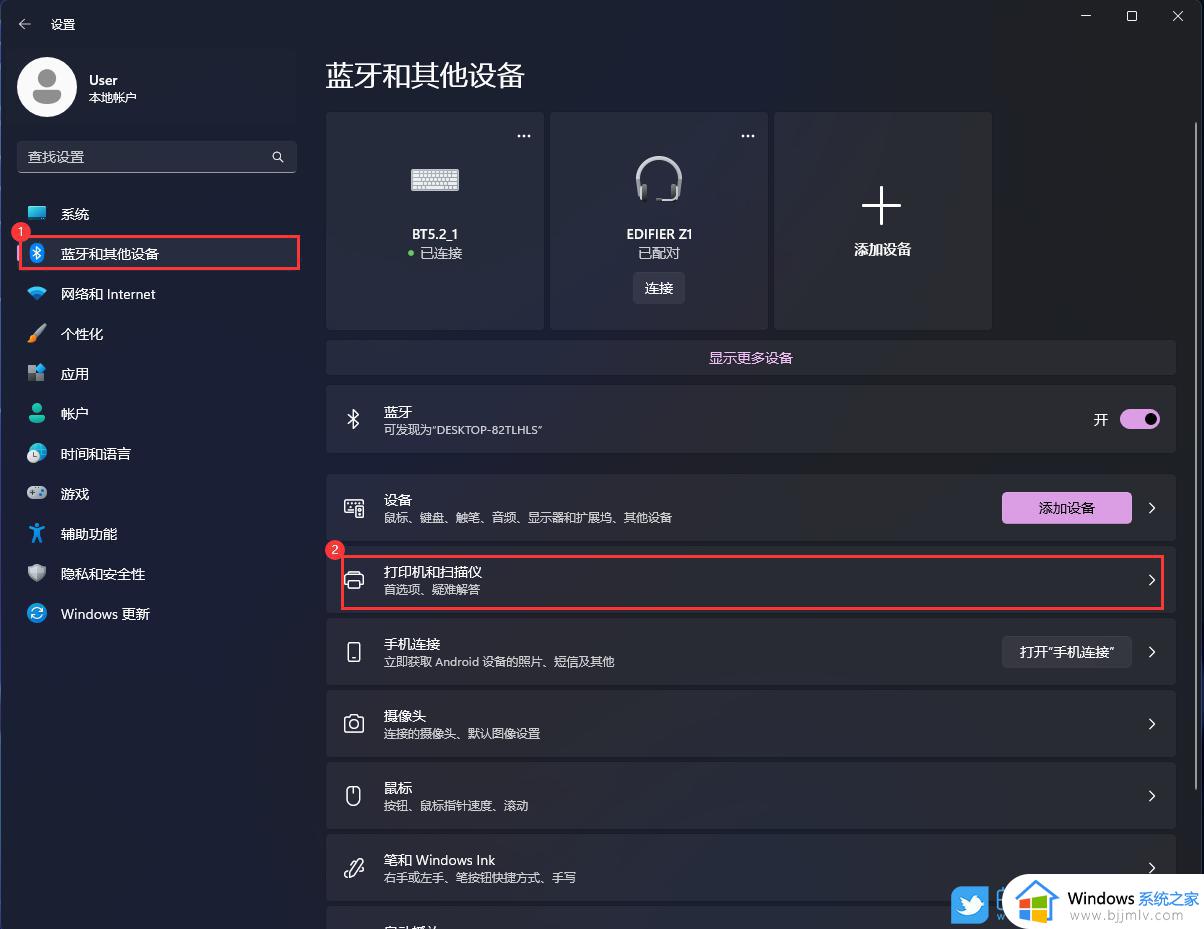Click the purple 添加设备 button
The width and height of the screenshot is (1204, 929).
pos(1067,508)
